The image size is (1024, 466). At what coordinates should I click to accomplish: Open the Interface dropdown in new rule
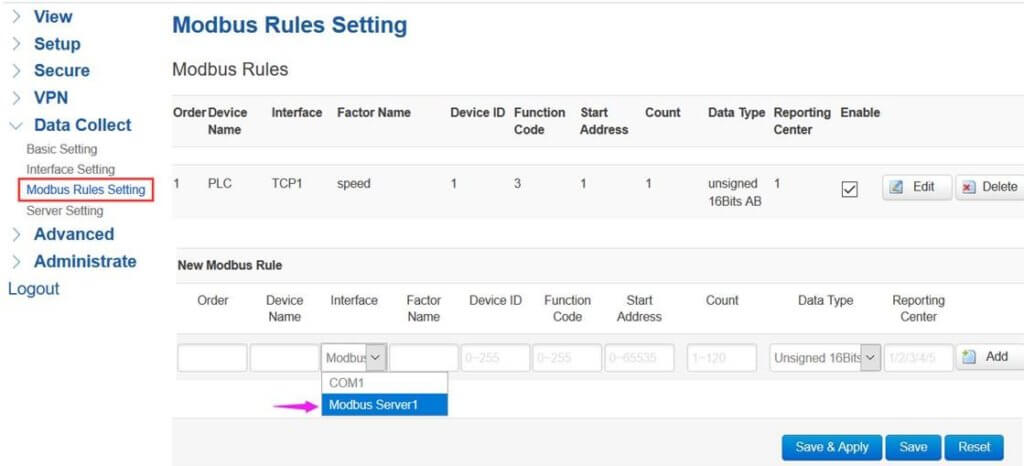coord(354,358)
